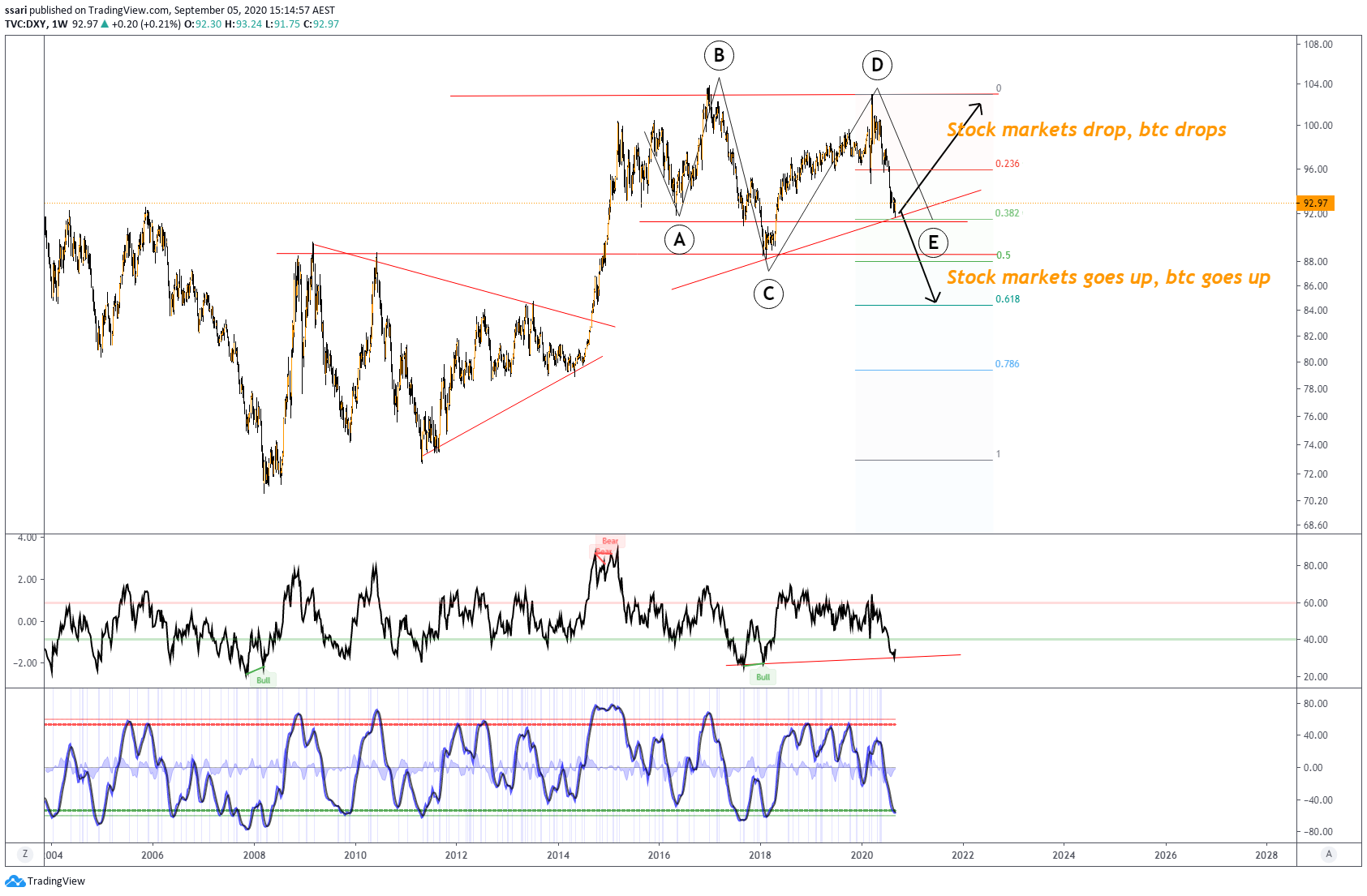Click the TradingView text at bottom left
This screenshot has width=1367, height=896.
tap(56, 881)
